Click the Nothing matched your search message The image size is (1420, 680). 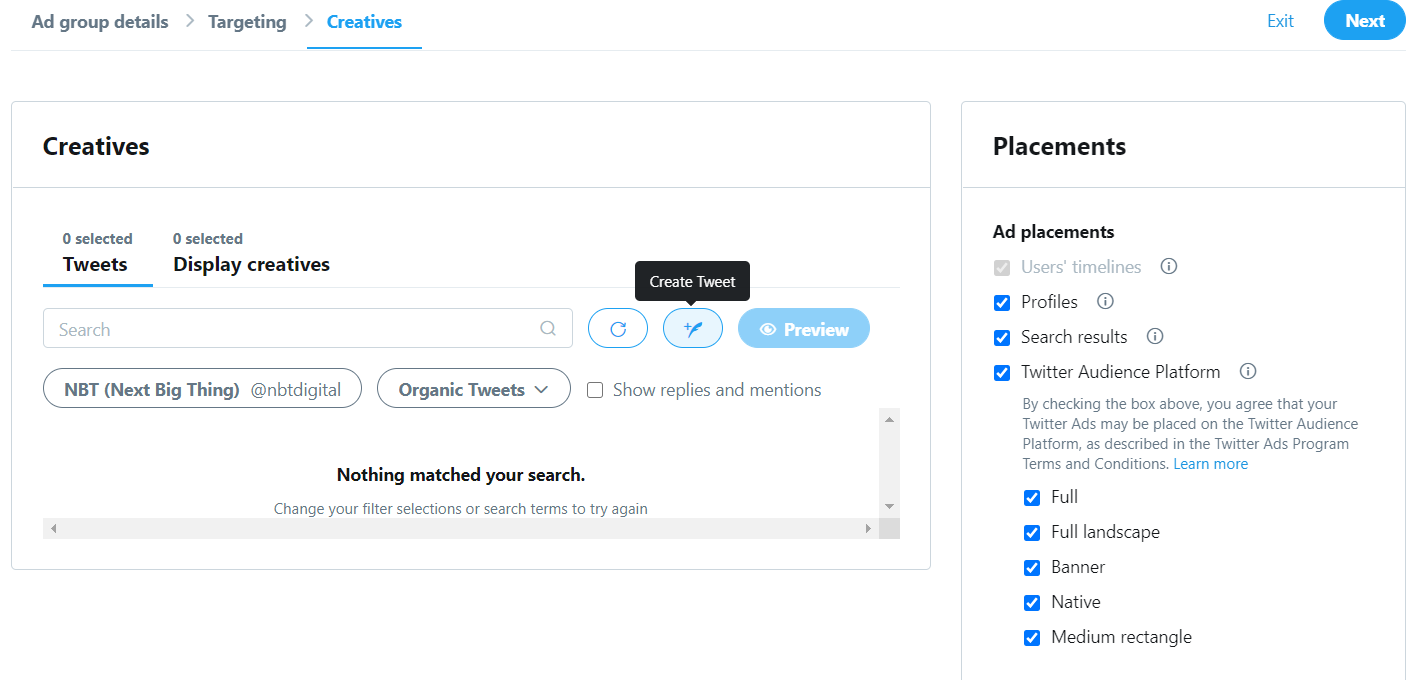(461, 475)
